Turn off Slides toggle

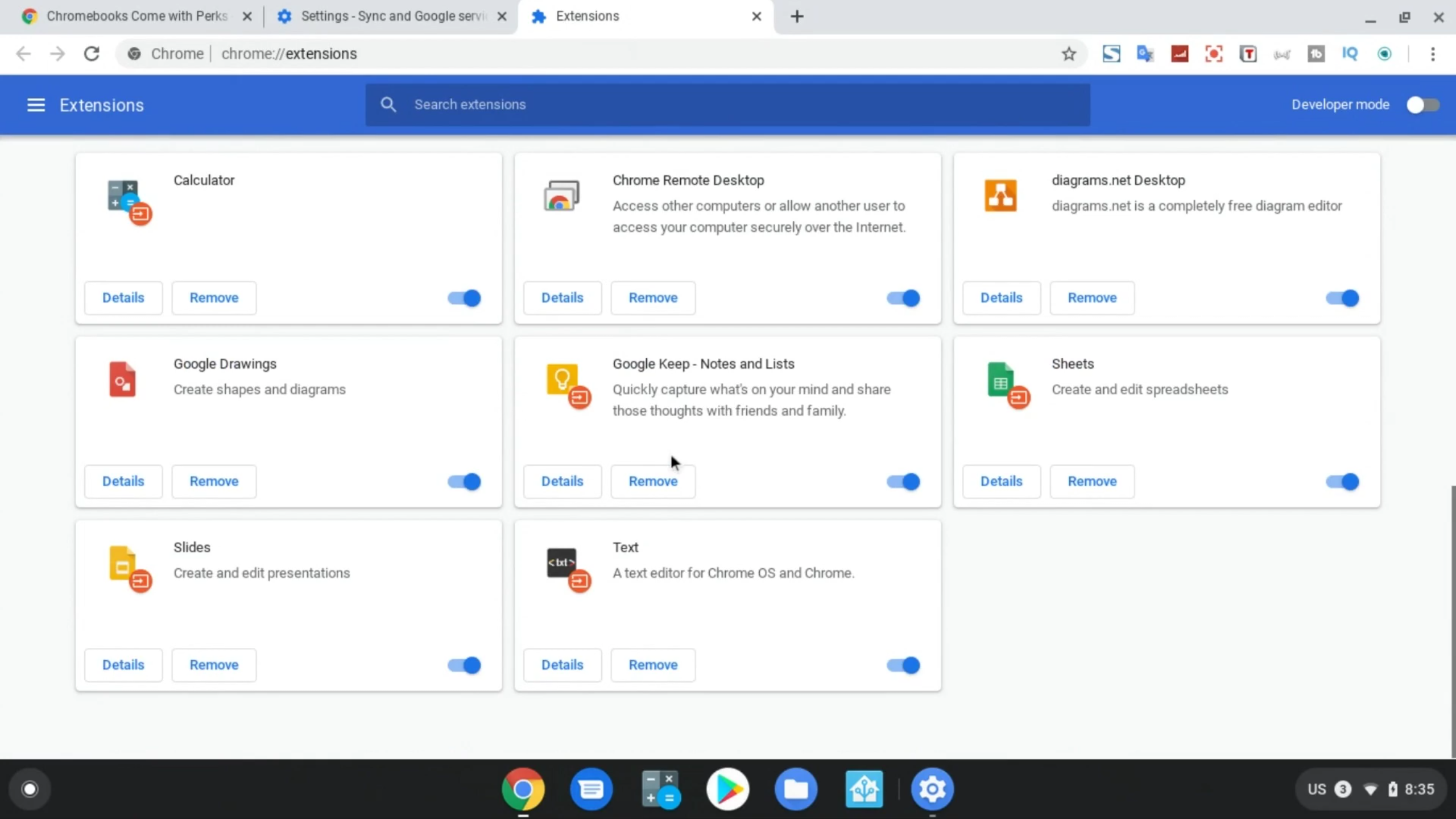pos(464,665)
